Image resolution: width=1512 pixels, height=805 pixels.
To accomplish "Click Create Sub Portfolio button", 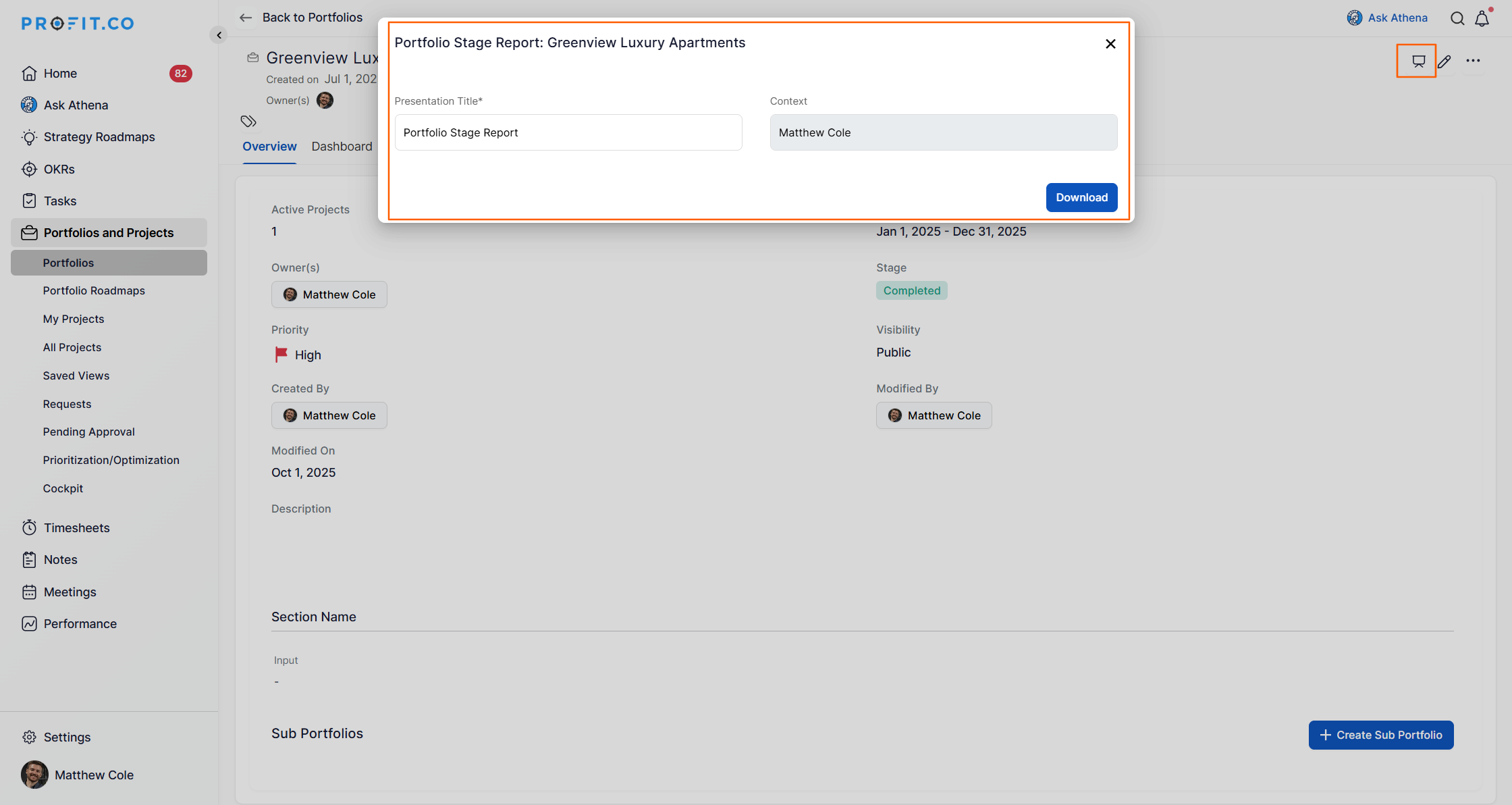I will coord(1380,735).
